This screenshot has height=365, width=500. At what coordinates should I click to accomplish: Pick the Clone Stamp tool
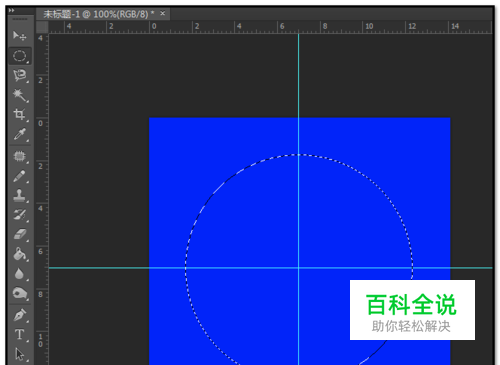pyautogui.click(x=19, y=195)
